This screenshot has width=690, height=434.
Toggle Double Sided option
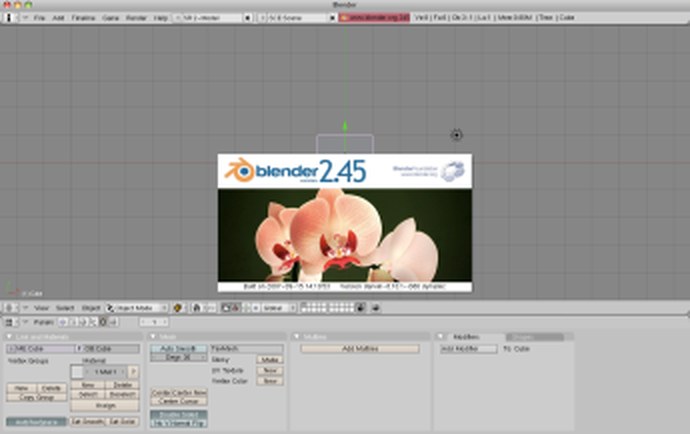(x=179, y=415)
